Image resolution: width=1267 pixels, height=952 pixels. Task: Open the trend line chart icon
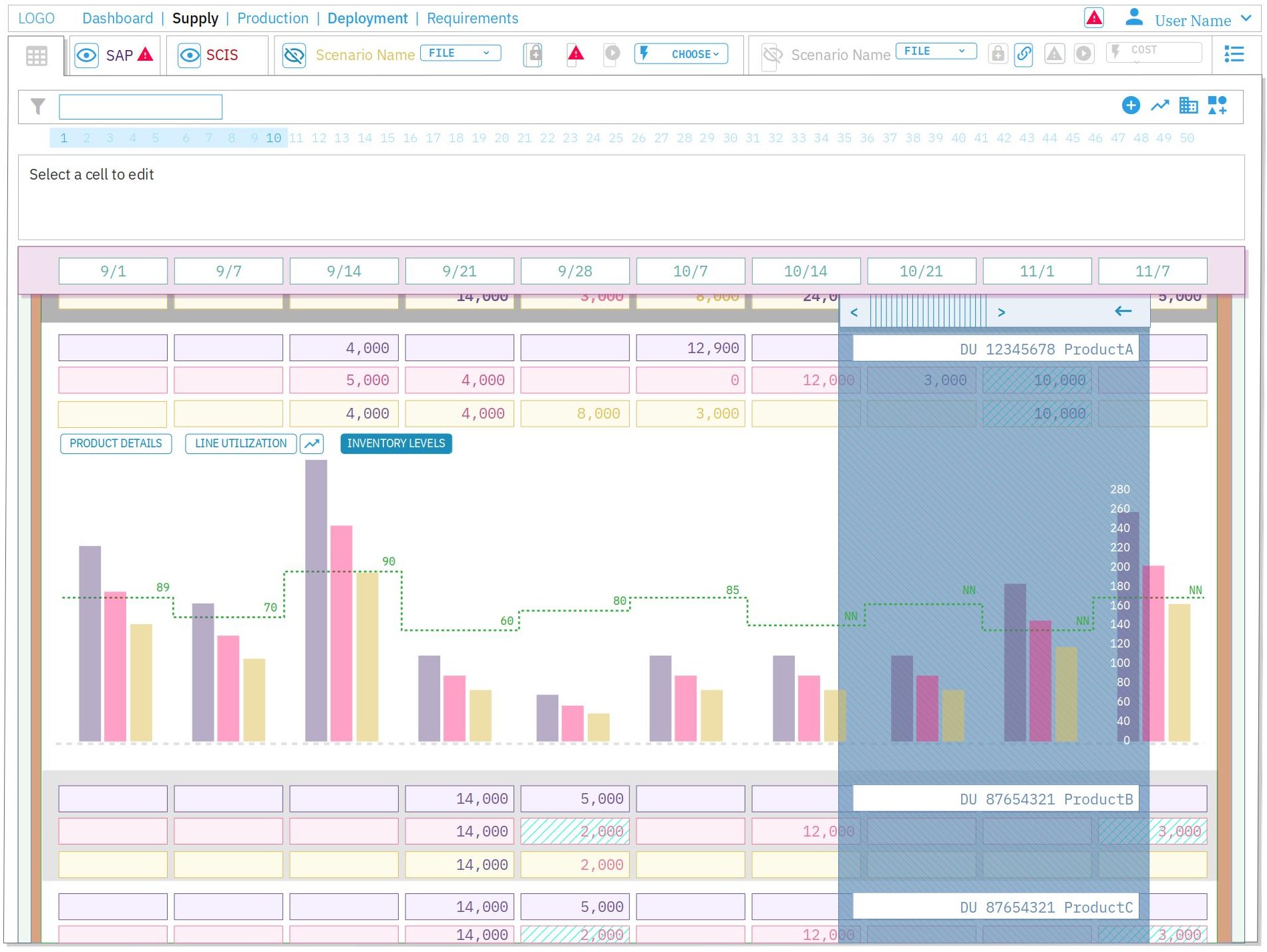(x=1159, y=105)
